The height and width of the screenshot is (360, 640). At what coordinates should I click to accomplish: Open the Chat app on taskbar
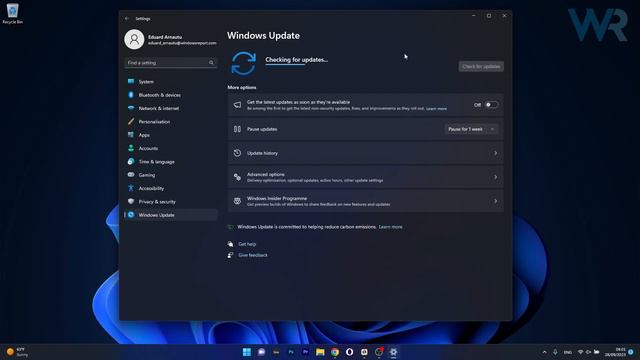(x=262, y=352)
